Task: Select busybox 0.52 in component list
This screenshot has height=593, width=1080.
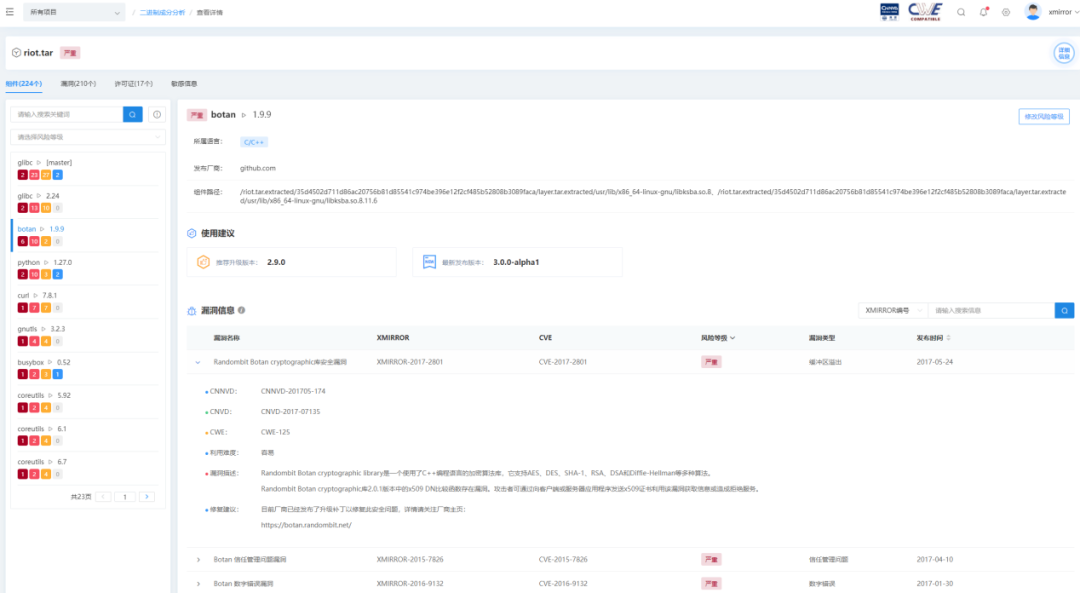Action: click(x=87, y=368)
